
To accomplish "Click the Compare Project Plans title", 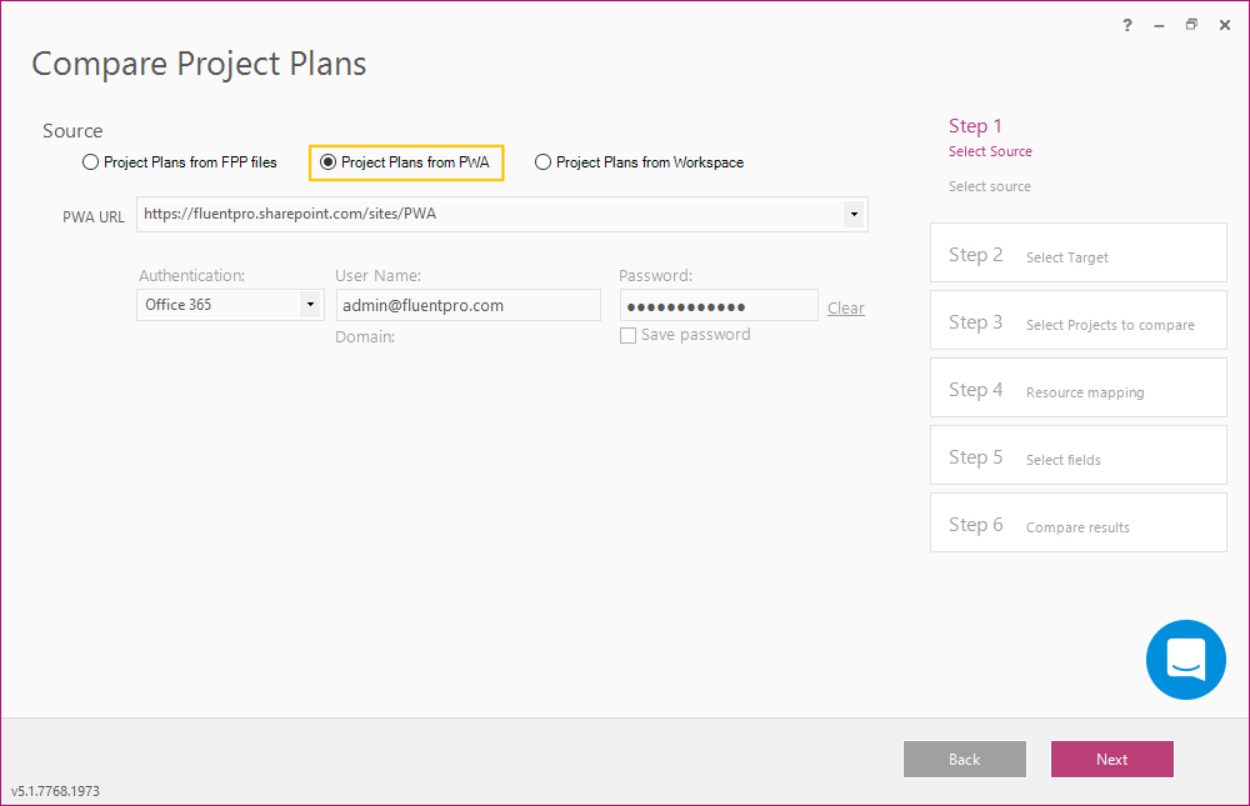I will [x=199, y=63].
